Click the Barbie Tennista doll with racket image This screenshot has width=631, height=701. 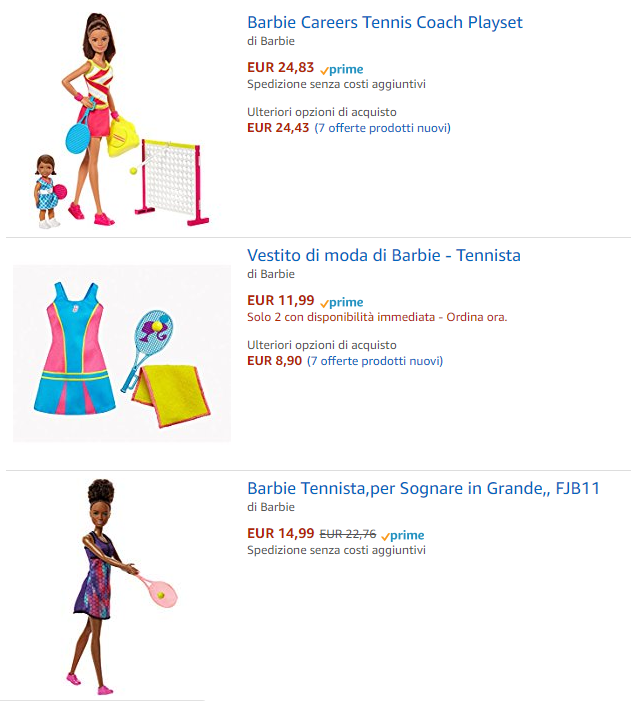coord(122,587)
